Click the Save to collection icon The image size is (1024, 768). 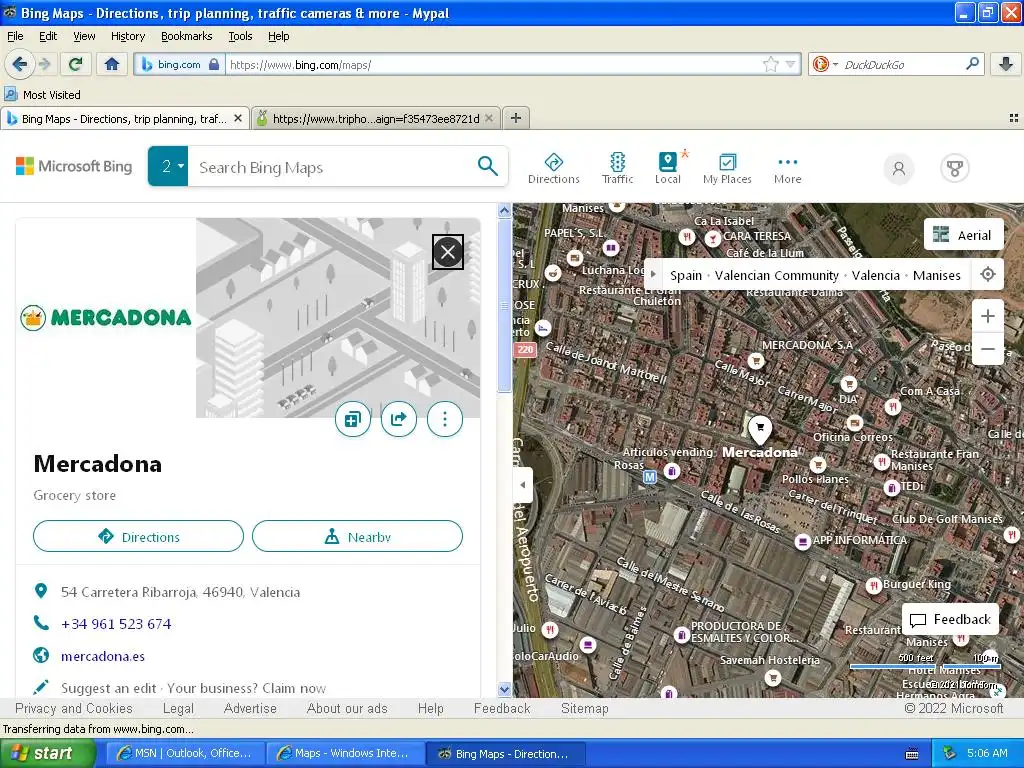pyautogui.click(x=353, y=419)
